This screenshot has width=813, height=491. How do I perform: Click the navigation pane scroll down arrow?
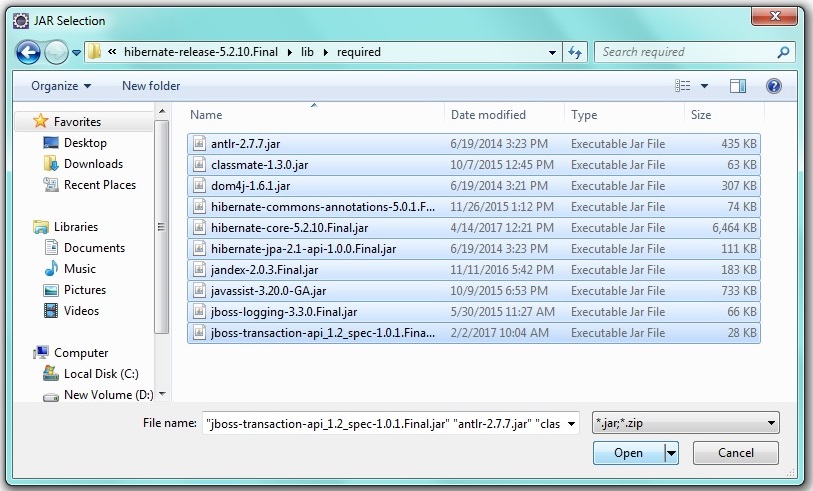[x=162, y=394]
